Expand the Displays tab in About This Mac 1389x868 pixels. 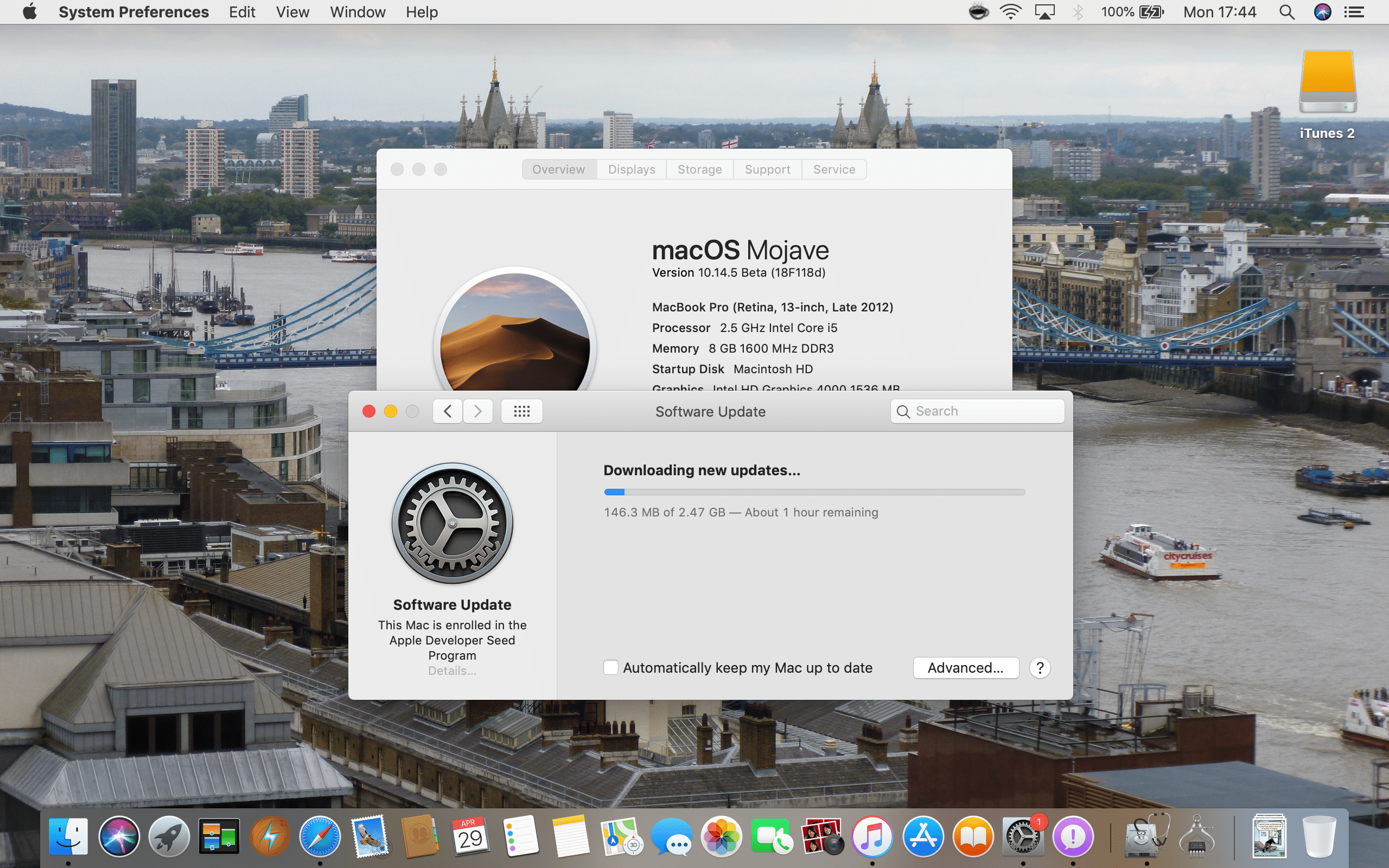(x=631, y=168)
